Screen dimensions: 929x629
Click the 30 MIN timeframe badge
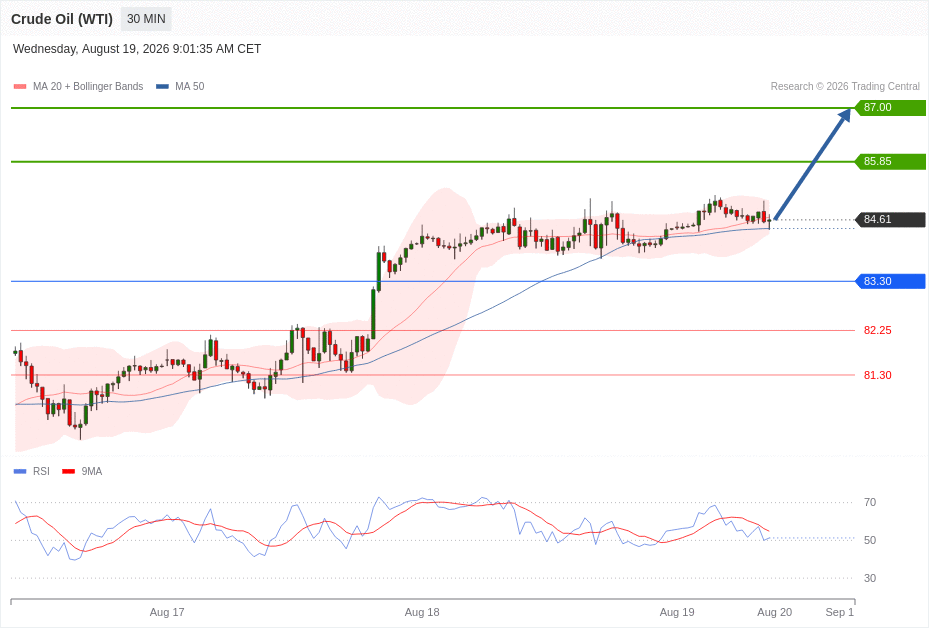[146, 19]
